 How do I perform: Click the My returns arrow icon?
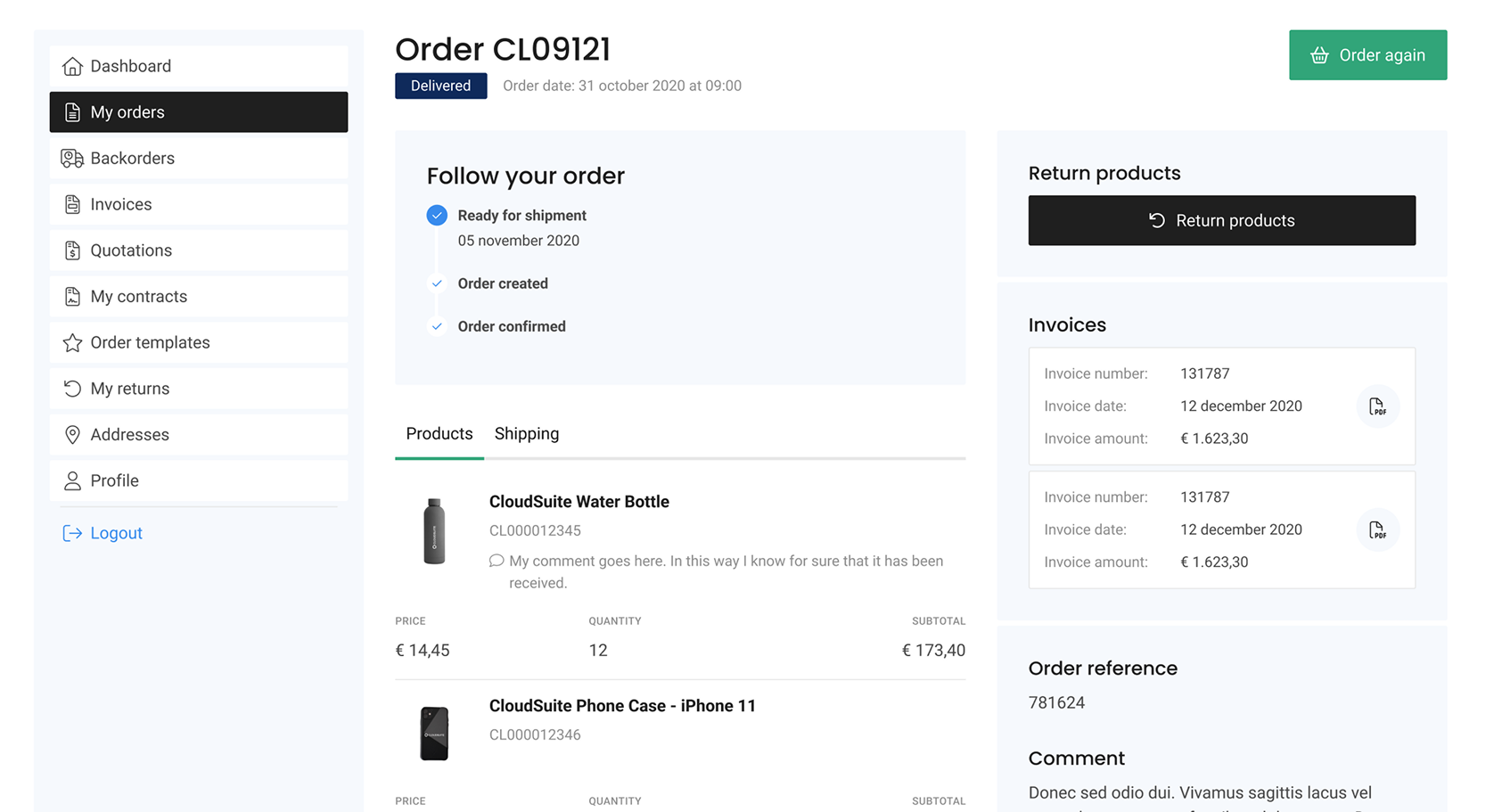tap(72, 389)
